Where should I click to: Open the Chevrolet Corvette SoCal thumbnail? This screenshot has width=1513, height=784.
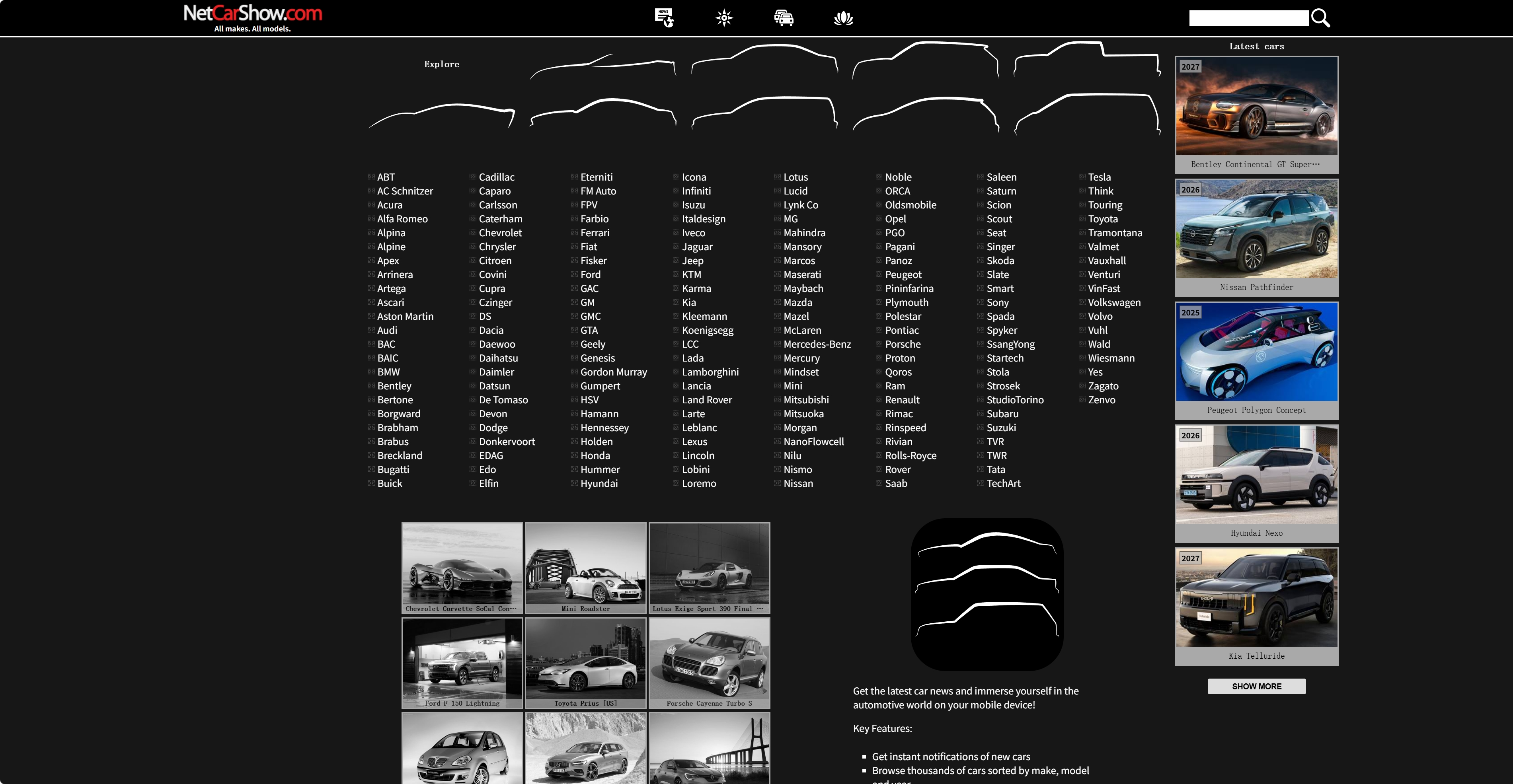click(x=462, y=568)
